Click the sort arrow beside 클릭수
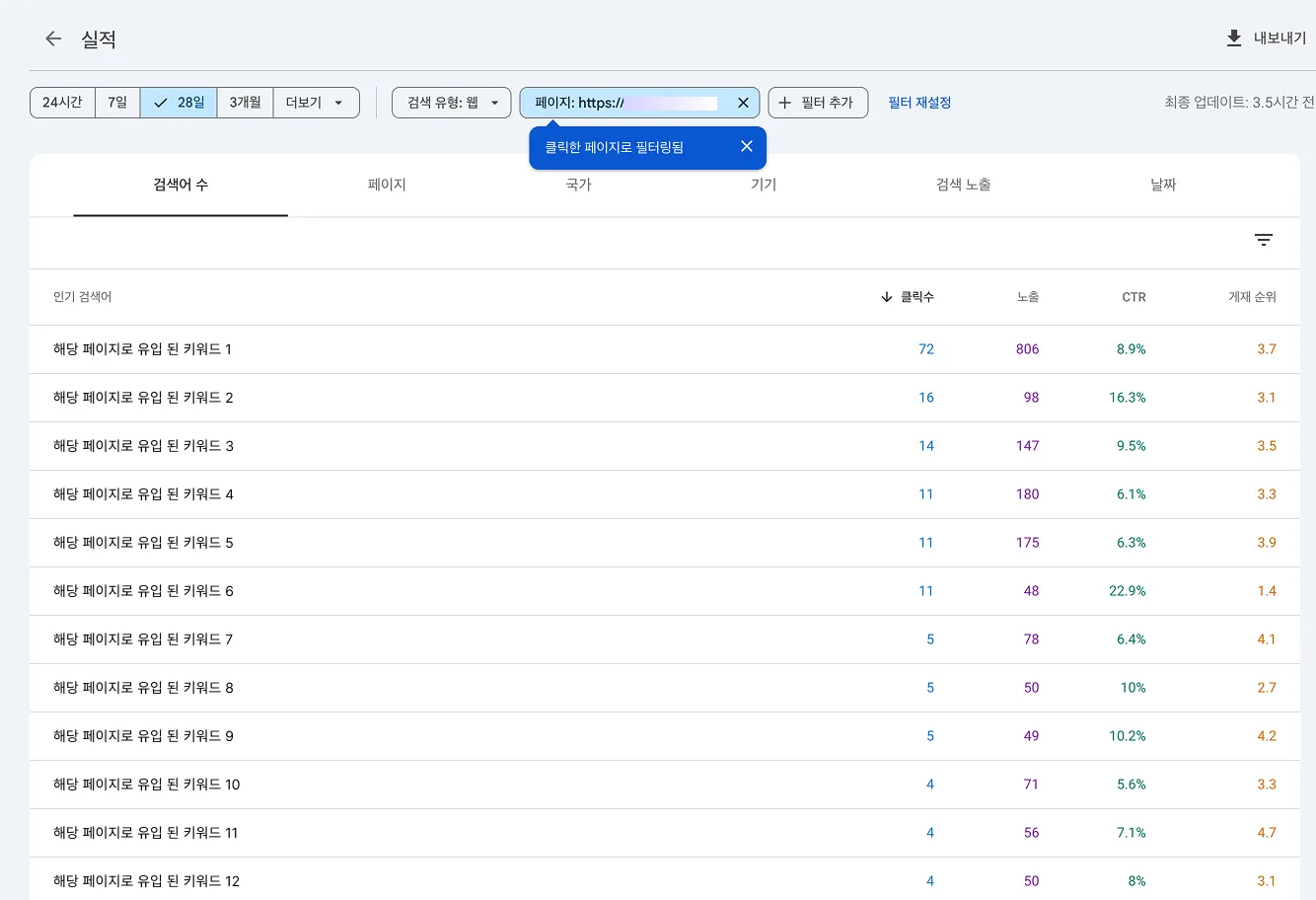 (x=887, y=296)
